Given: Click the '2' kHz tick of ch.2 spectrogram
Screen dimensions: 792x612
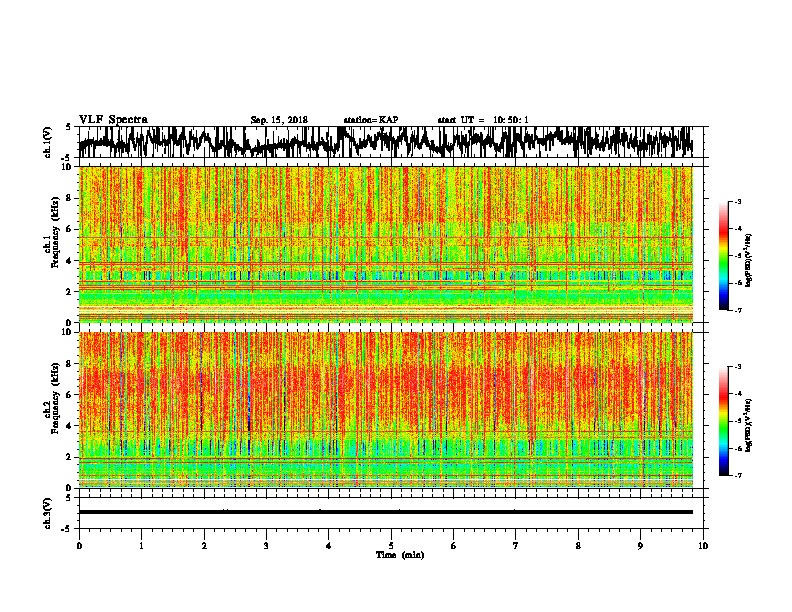Looking at the screenshot, I should tap(69, 457).
